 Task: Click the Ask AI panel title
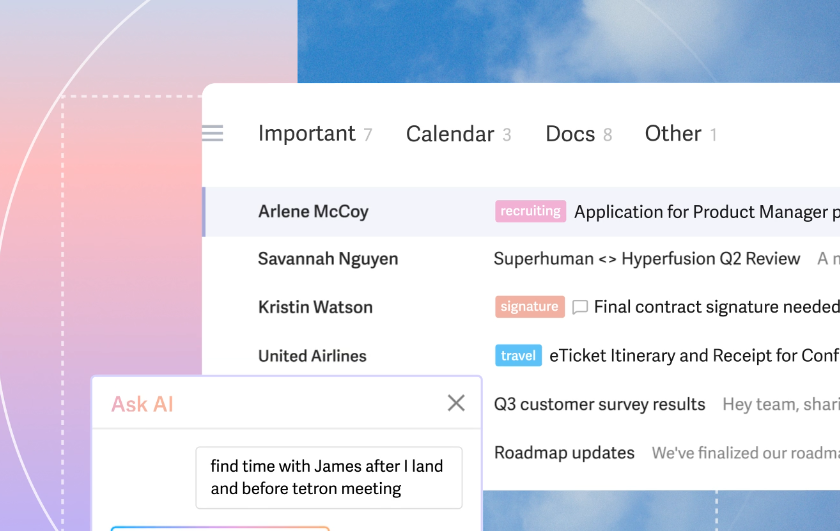(x=142, y=405)
